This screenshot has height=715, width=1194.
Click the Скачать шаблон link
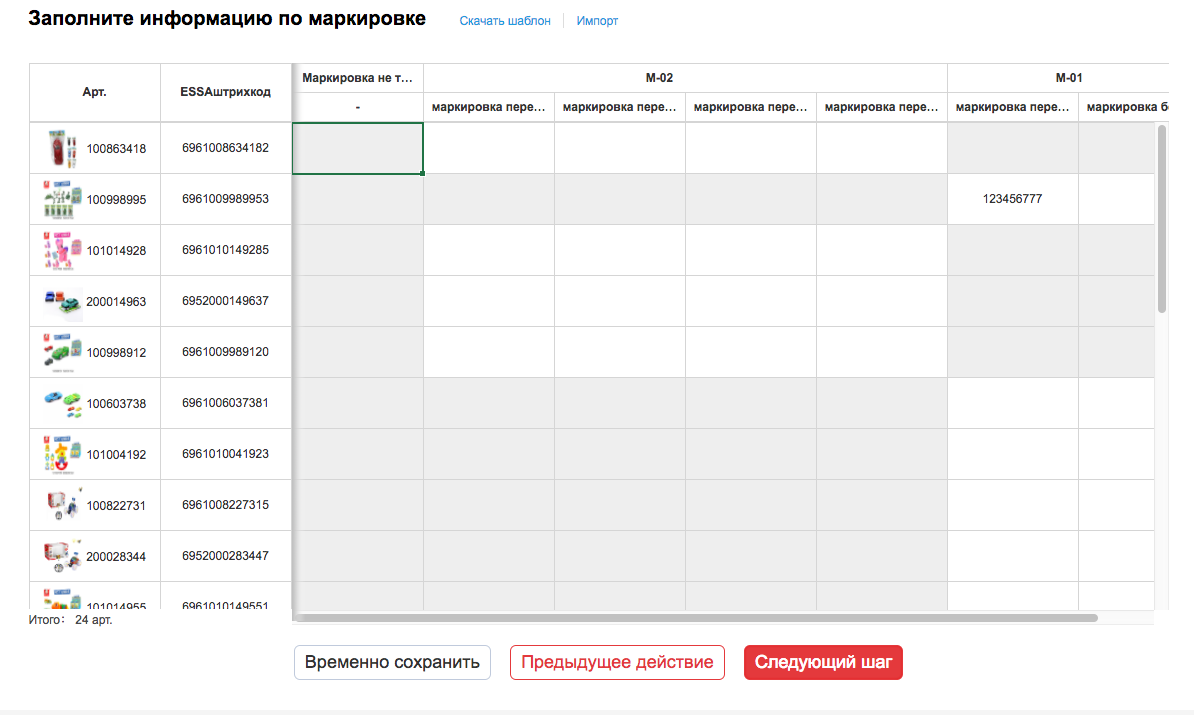(504, 21)
